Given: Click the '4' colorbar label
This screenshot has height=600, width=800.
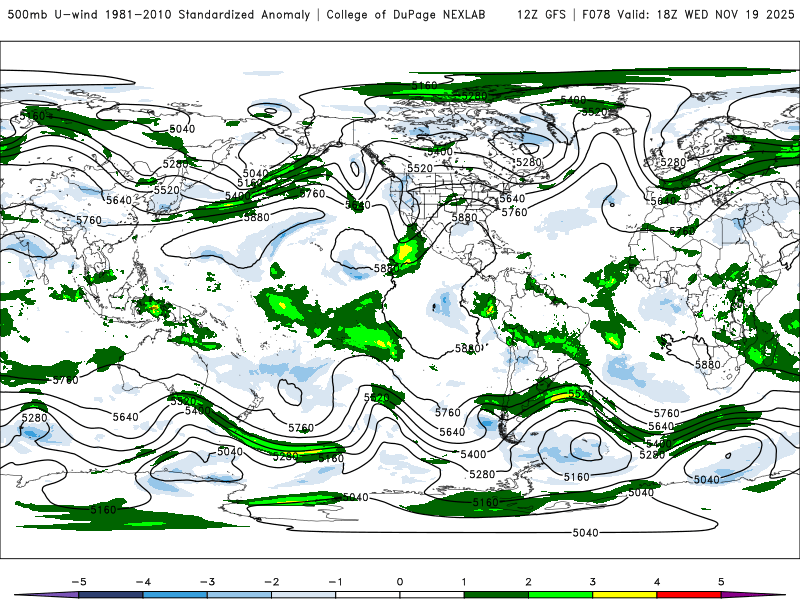Looking at the screenshot, I should (x=657, y=582).
